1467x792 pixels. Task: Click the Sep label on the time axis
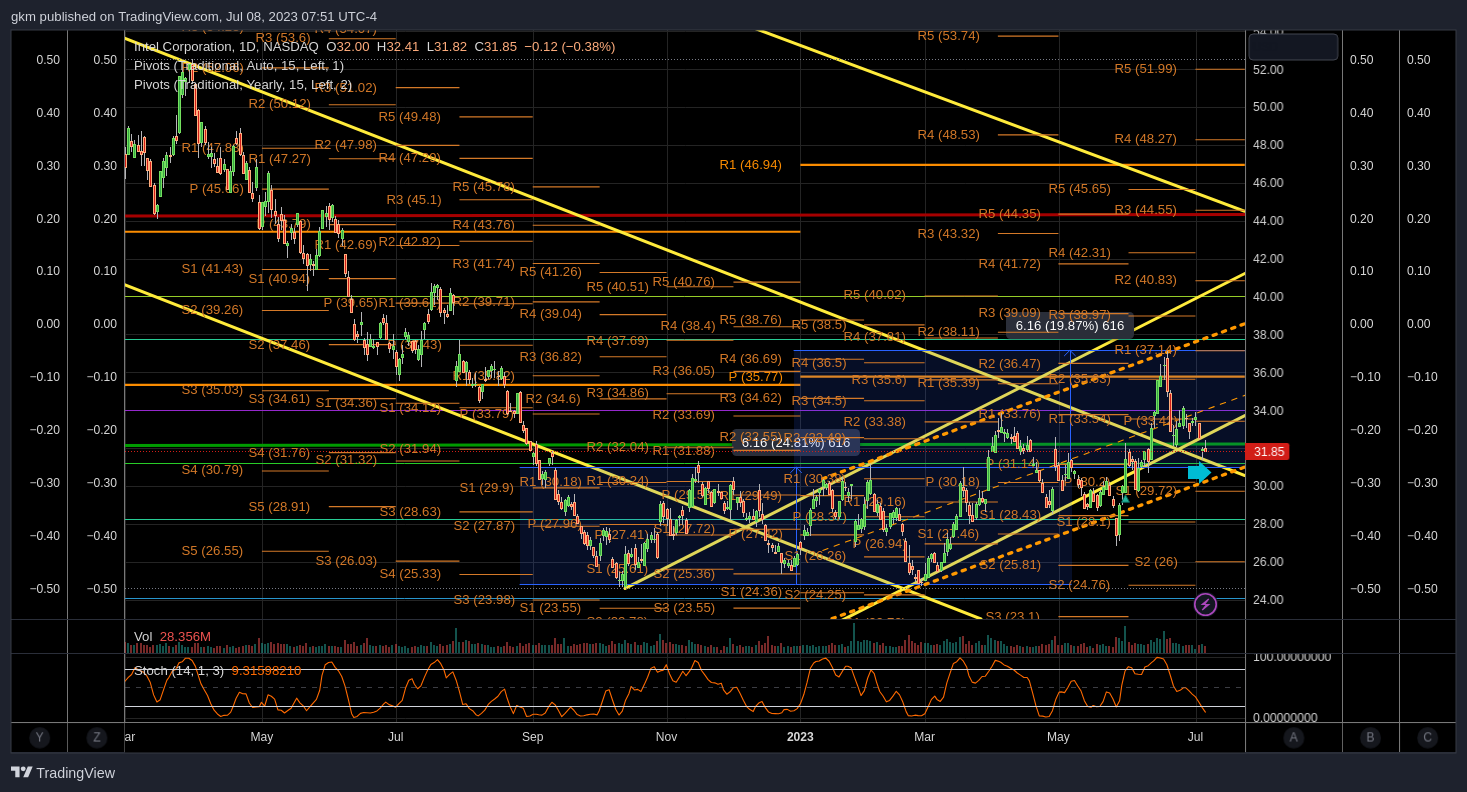click(533, 737)
